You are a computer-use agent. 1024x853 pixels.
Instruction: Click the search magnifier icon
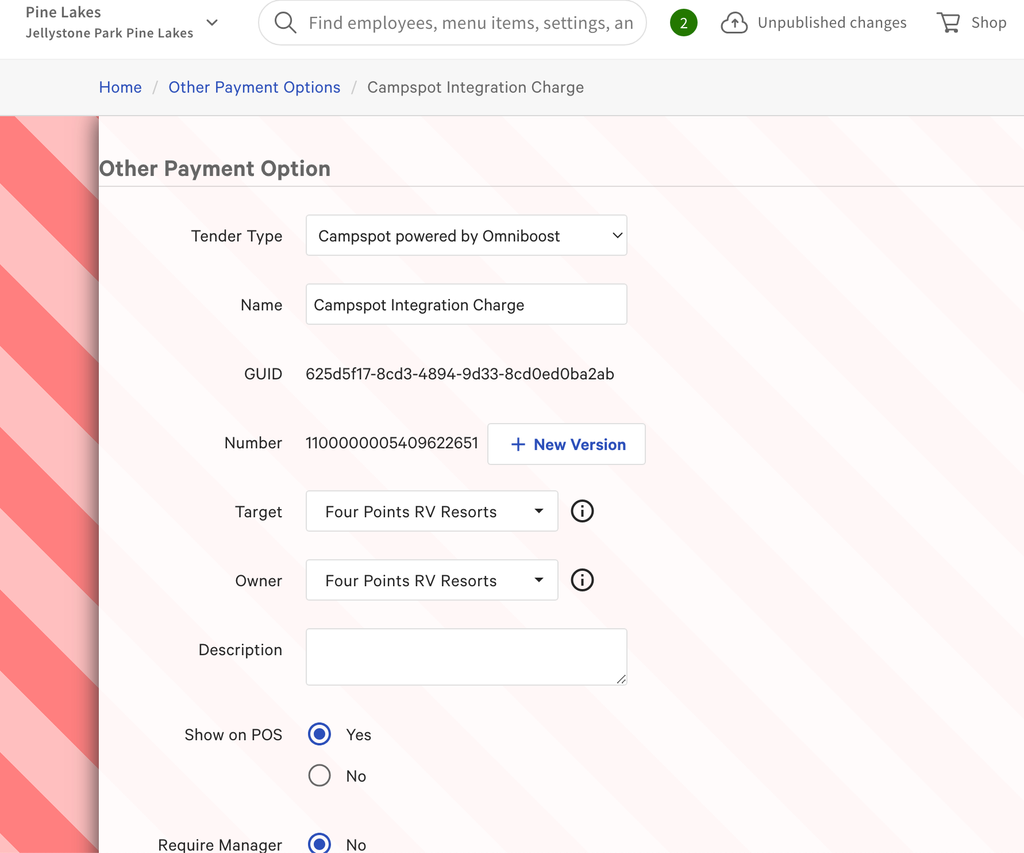pos(285,23)
